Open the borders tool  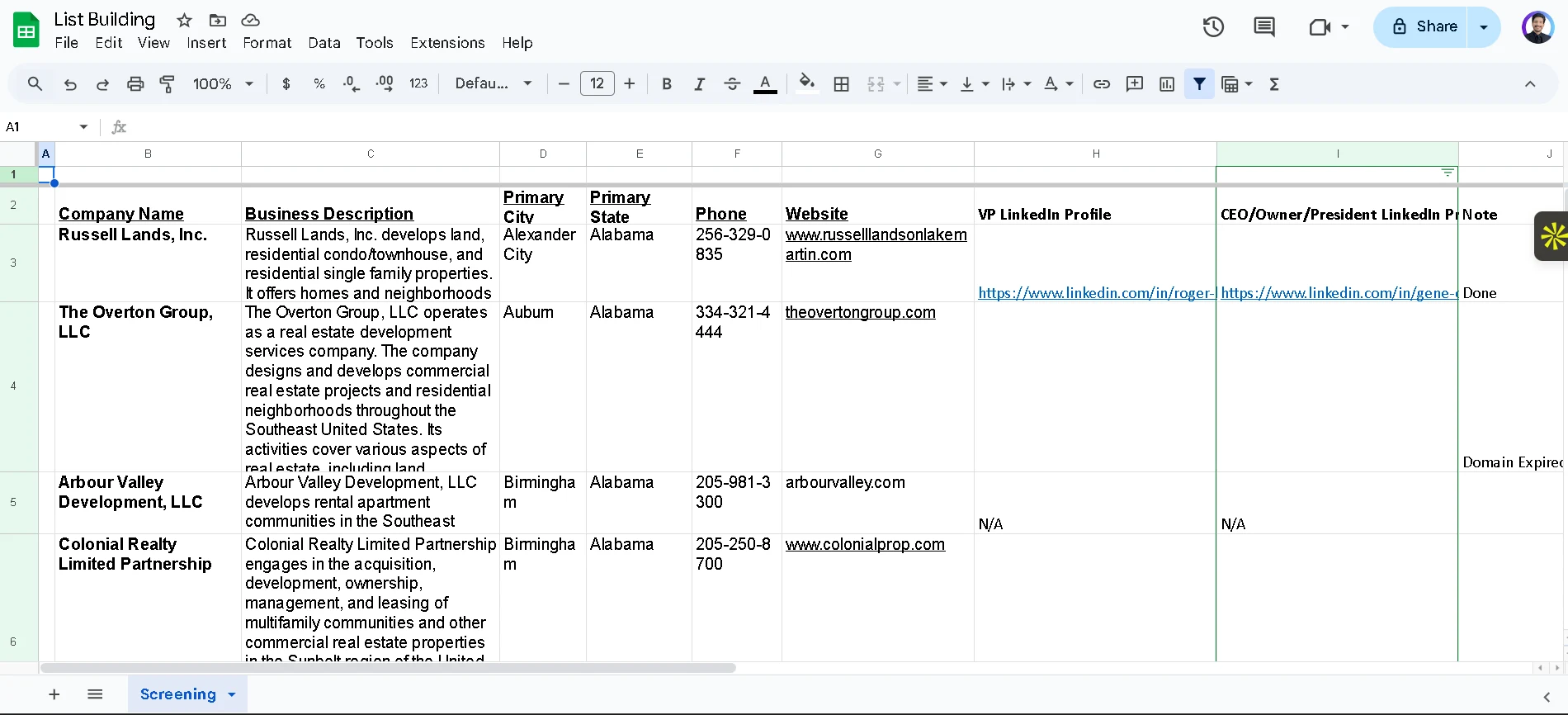pyautogui.click(x=842, y=83)
